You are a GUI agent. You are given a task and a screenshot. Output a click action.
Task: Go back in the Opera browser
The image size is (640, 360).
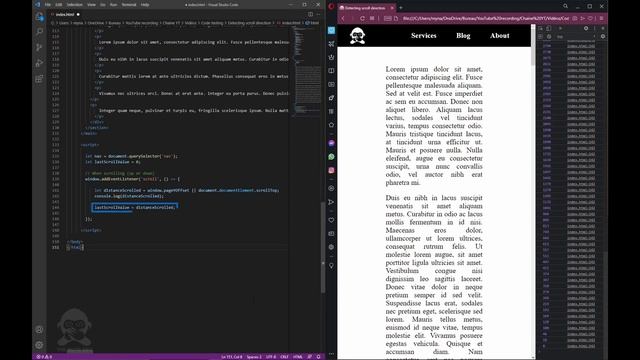coord(343,18)
